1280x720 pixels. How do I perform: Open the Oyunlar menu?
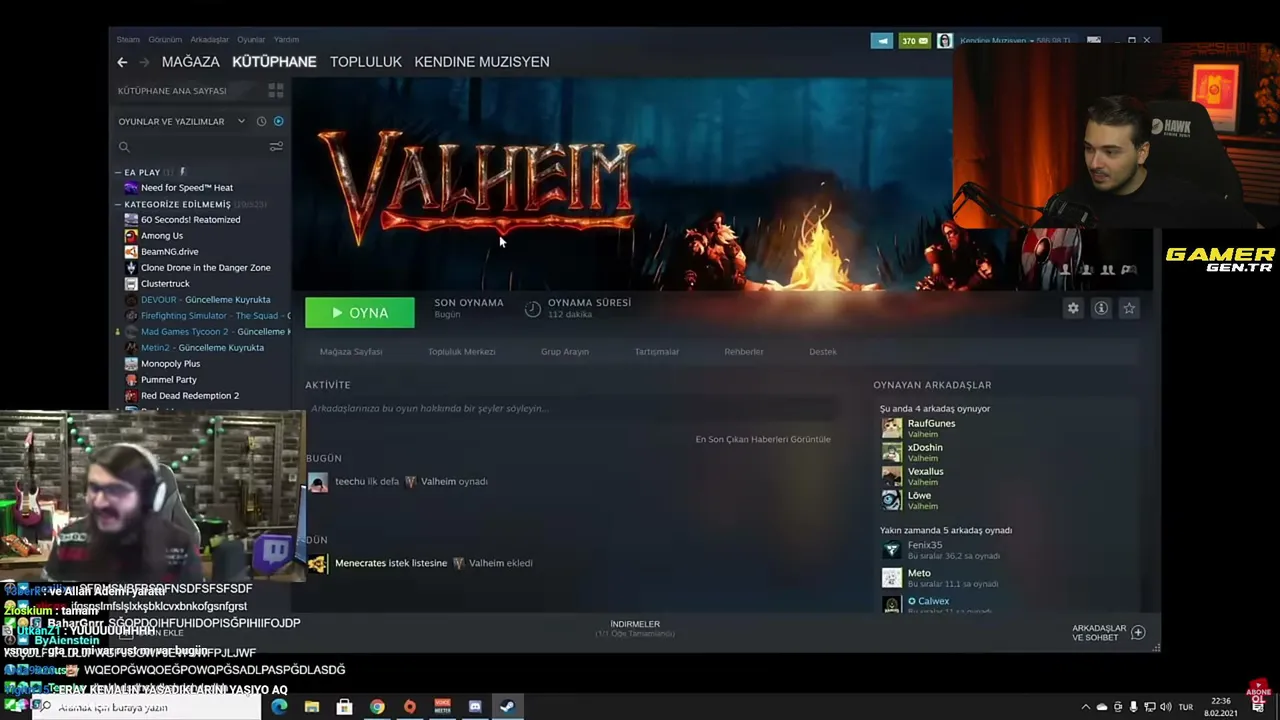coord(251,40)
